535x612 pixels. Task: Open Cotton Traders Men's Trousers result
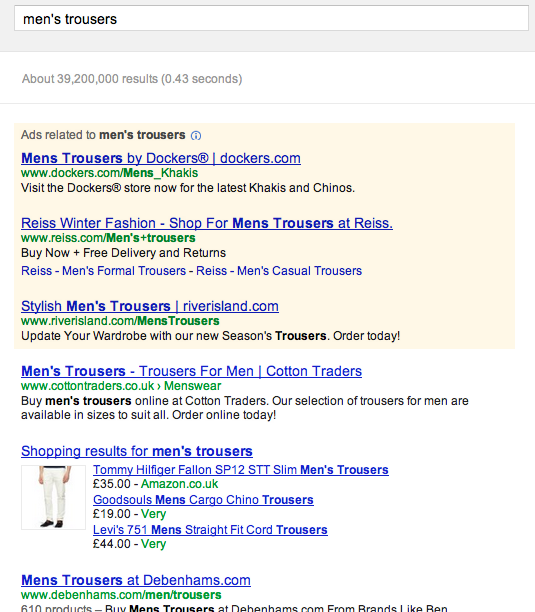191,371
